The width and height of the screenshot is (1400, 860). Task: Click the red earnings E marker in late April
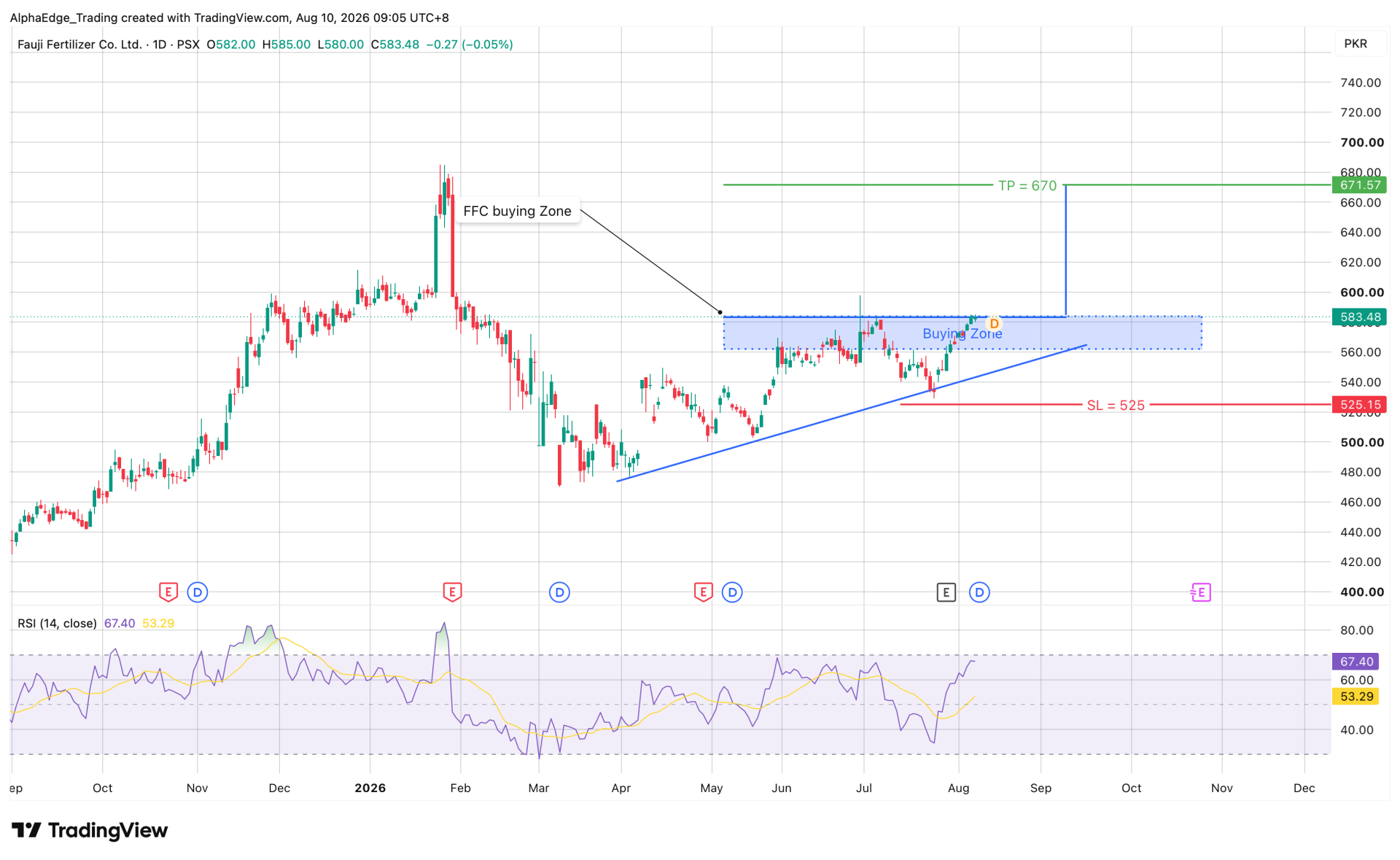(x=703, y=592)
